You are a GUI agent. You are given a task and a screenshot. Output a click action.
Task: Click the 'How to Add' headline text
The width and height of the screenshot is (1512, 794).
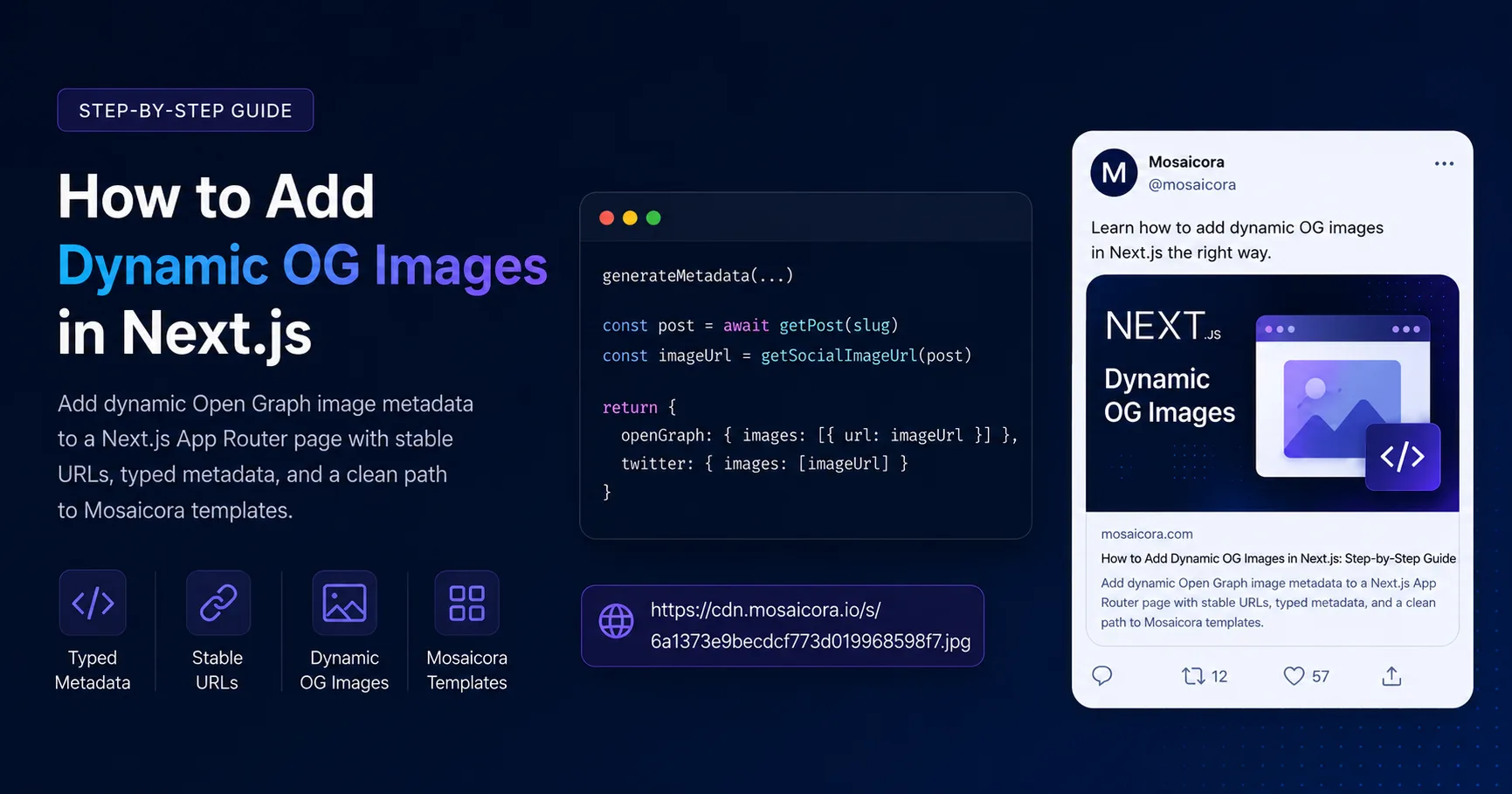[x=216, y=197]
